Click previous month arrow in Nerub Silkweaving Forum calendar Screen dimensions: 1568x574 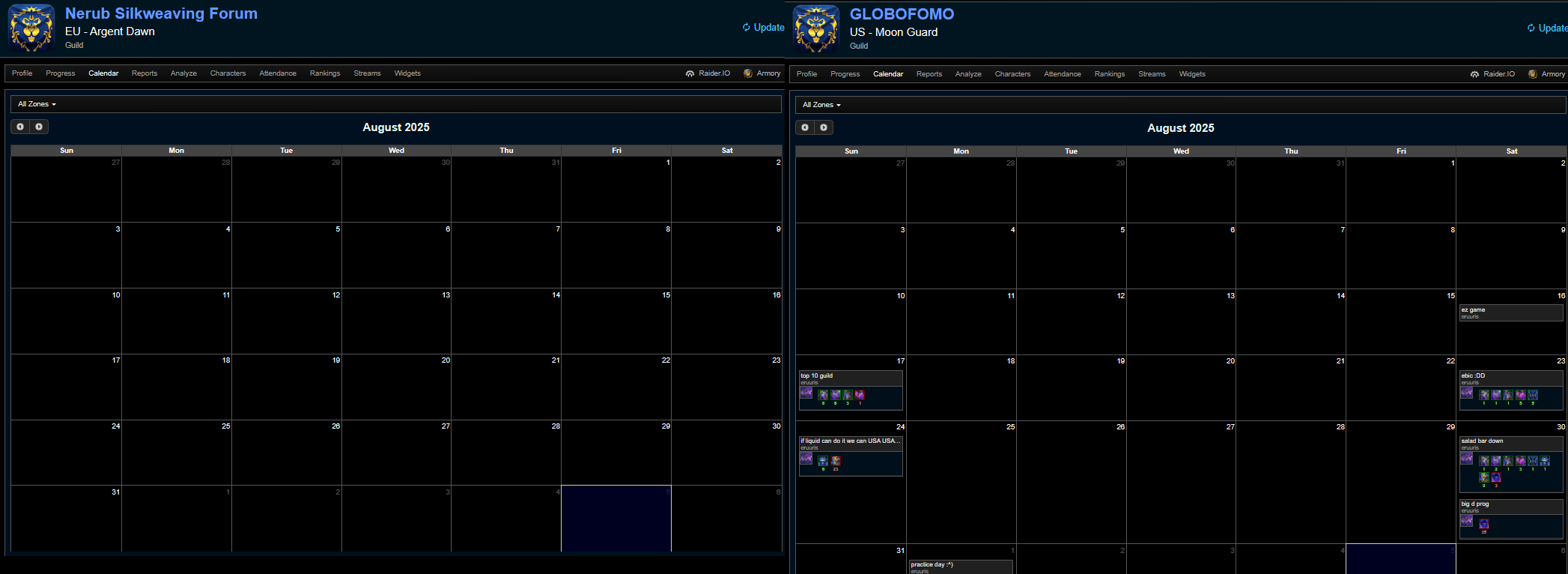tap(20, 127)
